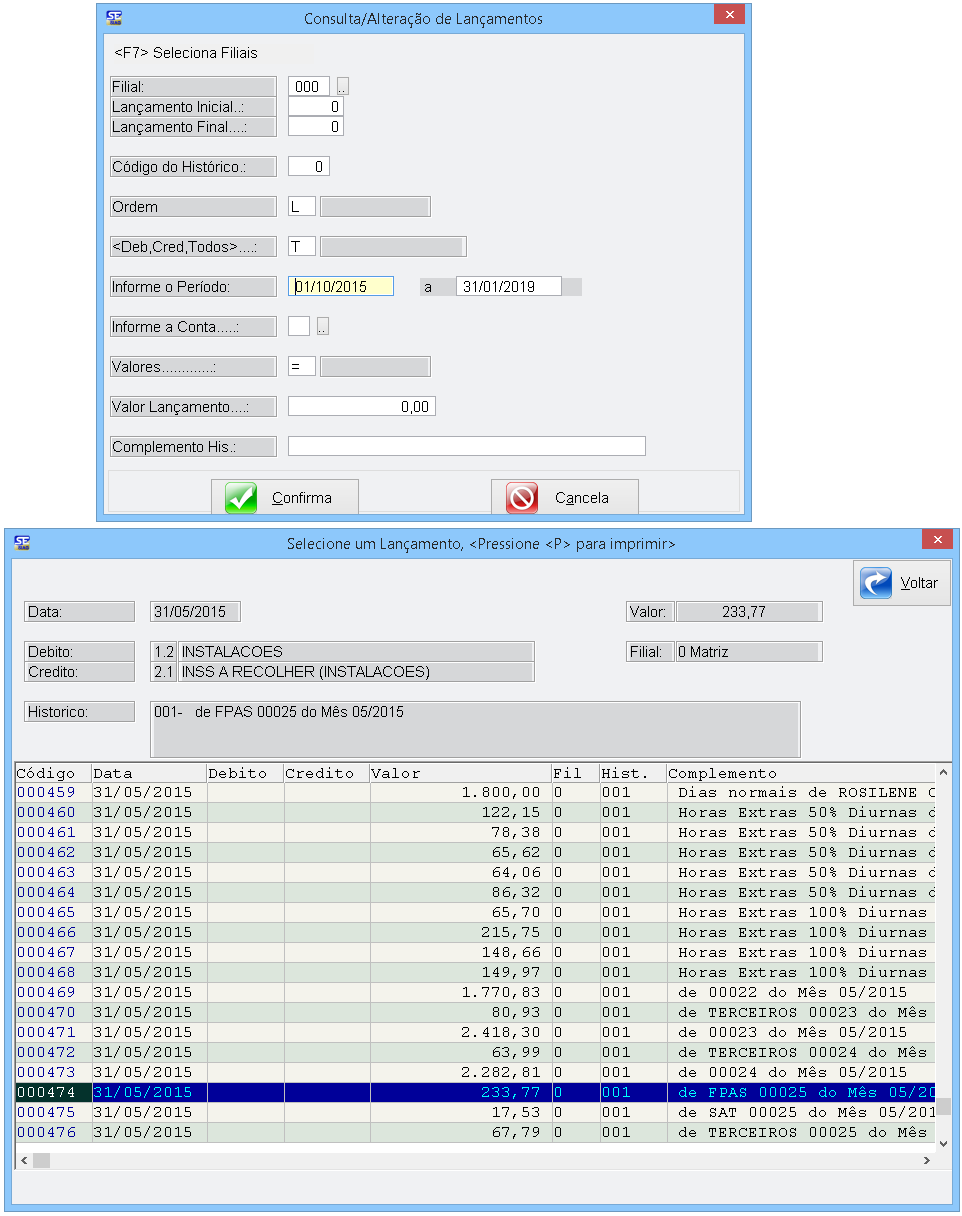962x1216 pixels.
Task: Click the green checkmark Confirma icon
Action: (x=241, y=498)
